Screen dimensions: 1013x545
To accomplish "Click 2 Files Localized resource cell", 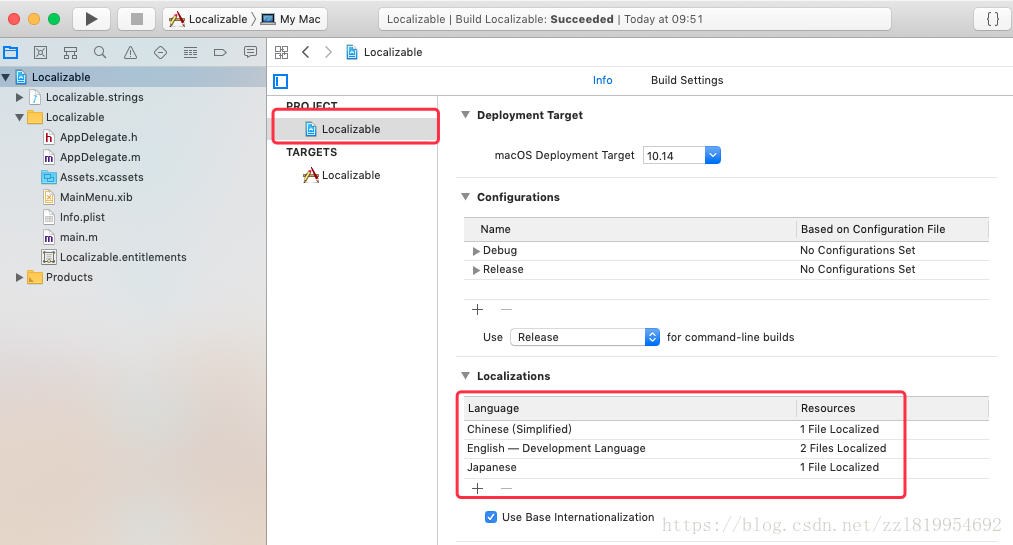I will point(842,448).
